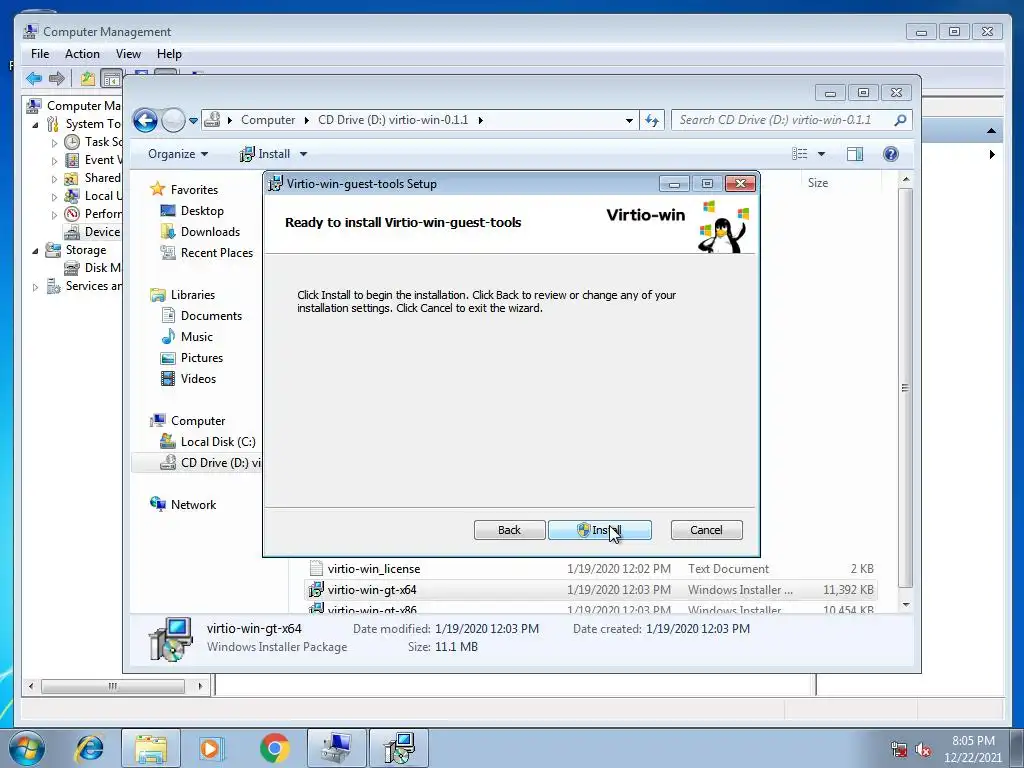Select Favorites in the navigation pane

coord(194,189)
